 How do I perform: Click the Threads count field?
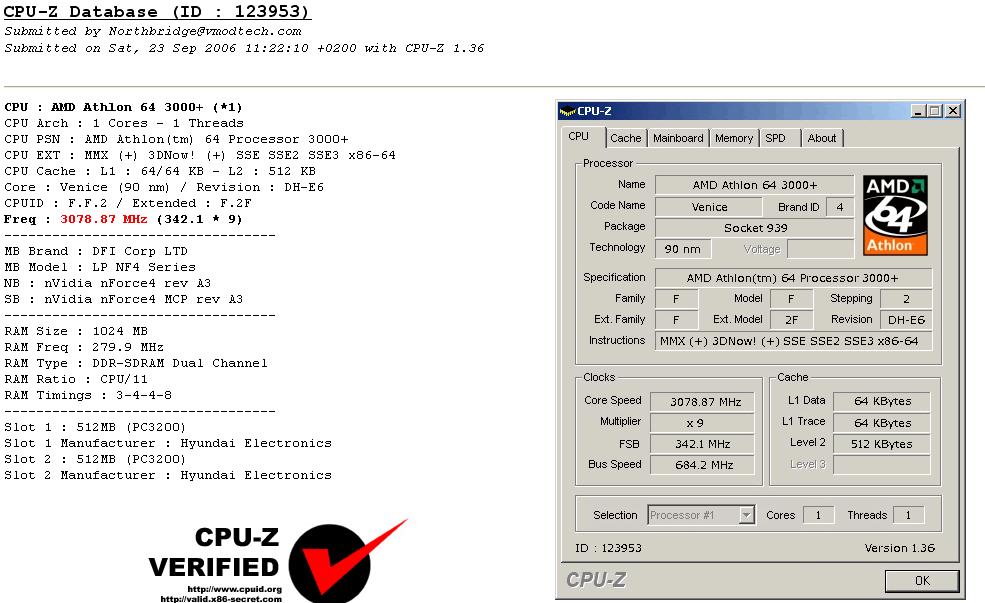click(908, 515)
